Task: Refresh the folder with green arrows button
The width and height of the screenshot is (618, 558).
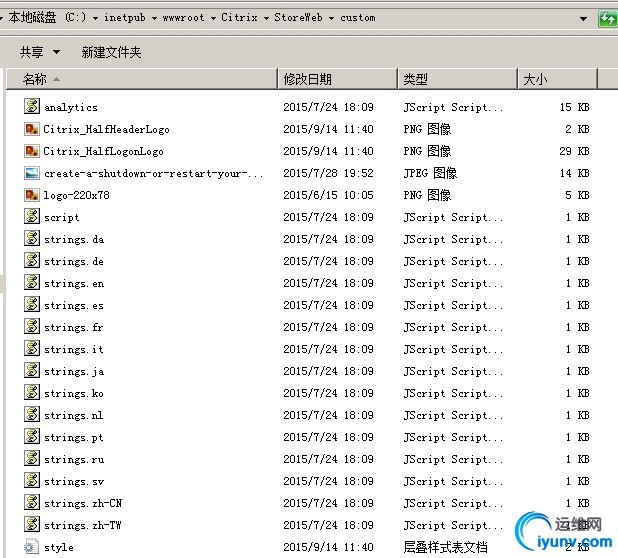Action: coord(608,18)
